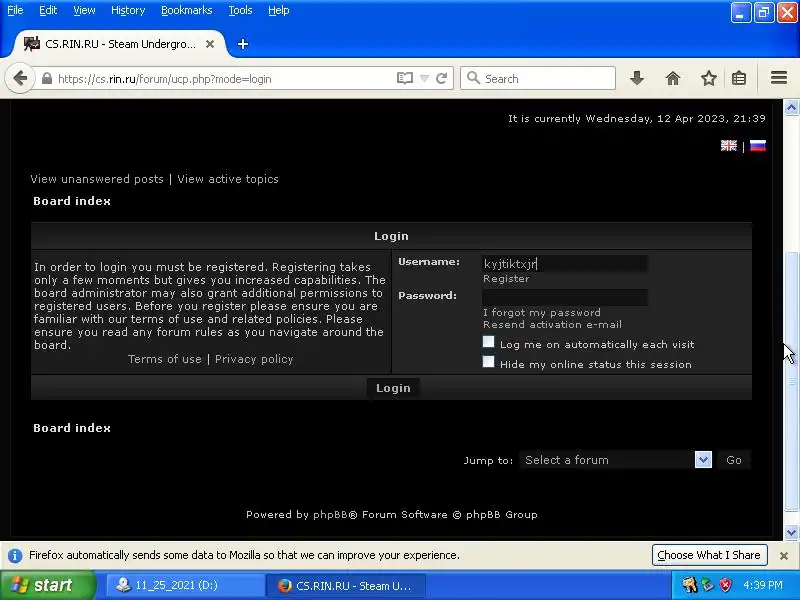
Task: Open a new tab with the plus button
Action: click(x=243, y=44)
